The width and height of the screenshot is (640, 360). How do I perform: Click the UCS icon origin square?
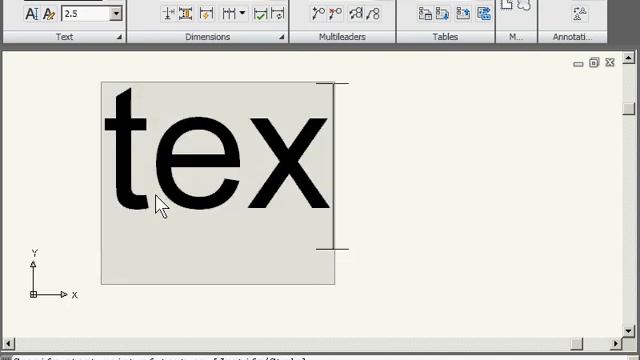coord(33,294)
